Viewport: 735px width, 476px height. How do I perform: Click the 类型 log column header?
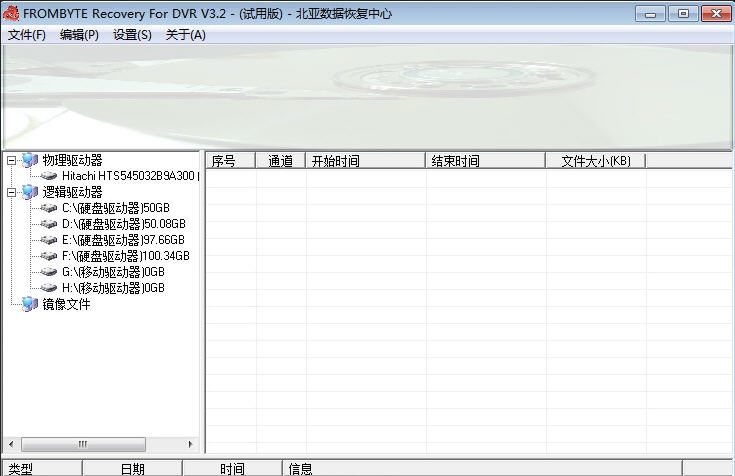pyautogui.click(x=42, y=468)
